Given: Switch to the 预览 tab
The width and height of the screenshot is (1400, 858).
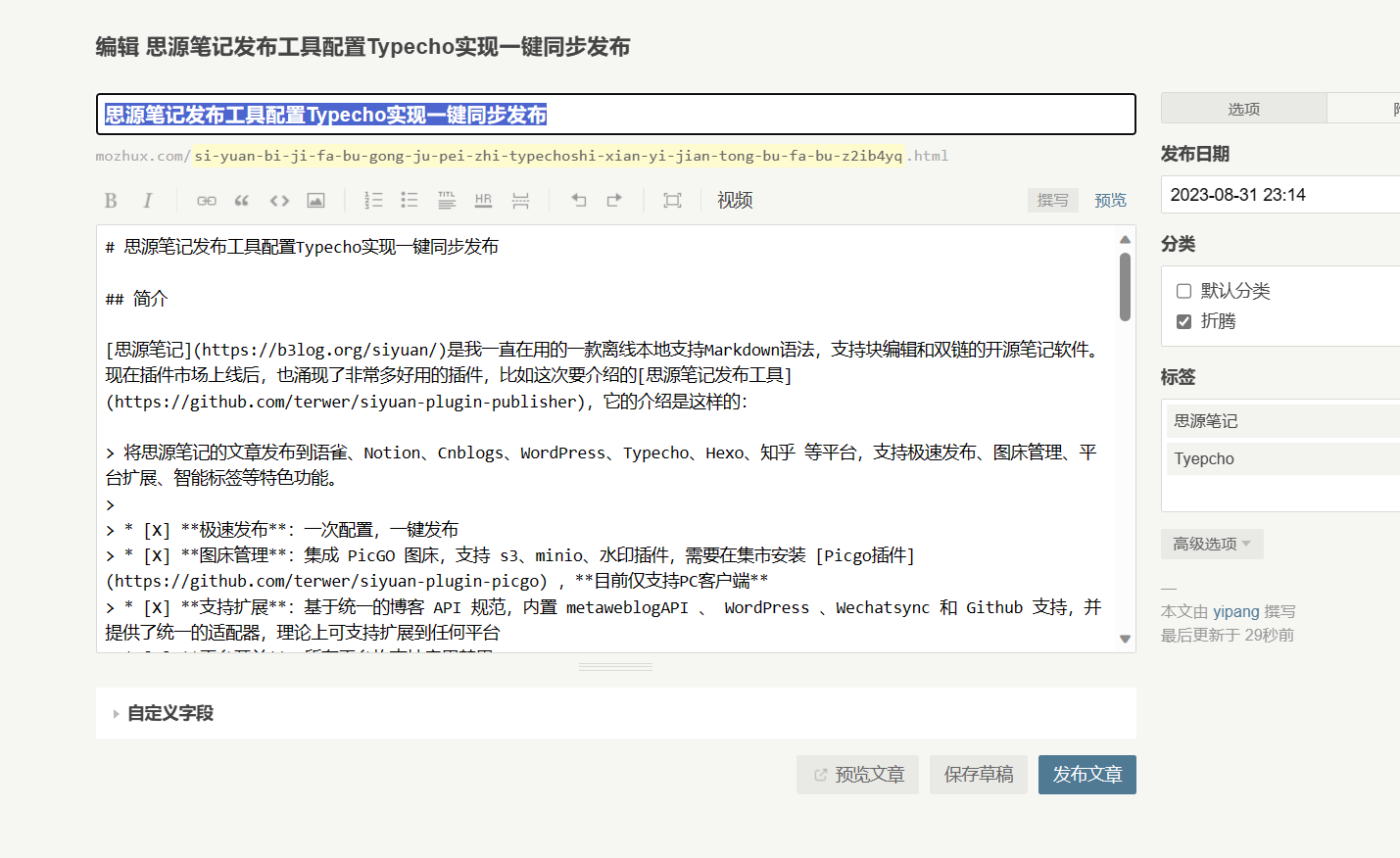Looking at the screenshot, I should coord(1110,200).
